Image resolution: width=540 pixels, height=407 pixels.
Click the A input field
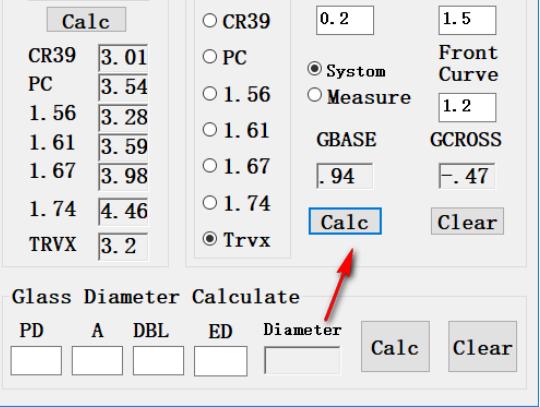pos(97,361)
